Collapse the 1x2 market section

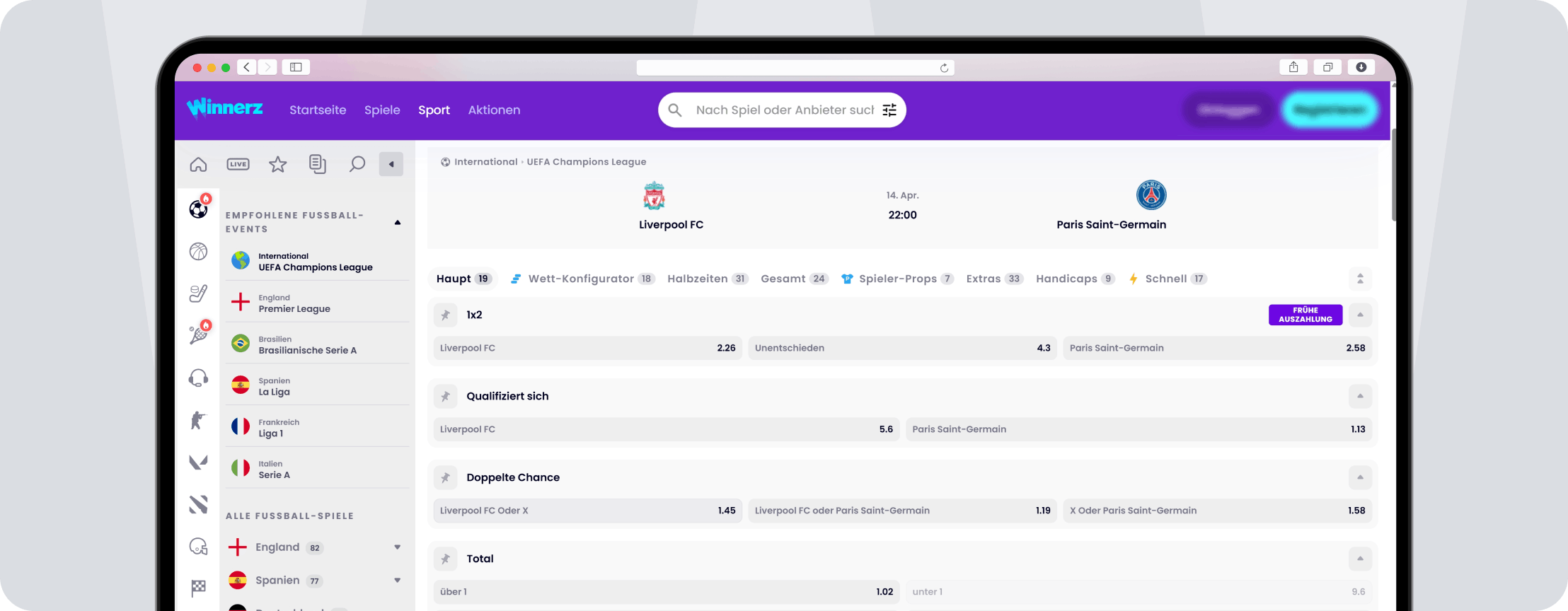1360,315
